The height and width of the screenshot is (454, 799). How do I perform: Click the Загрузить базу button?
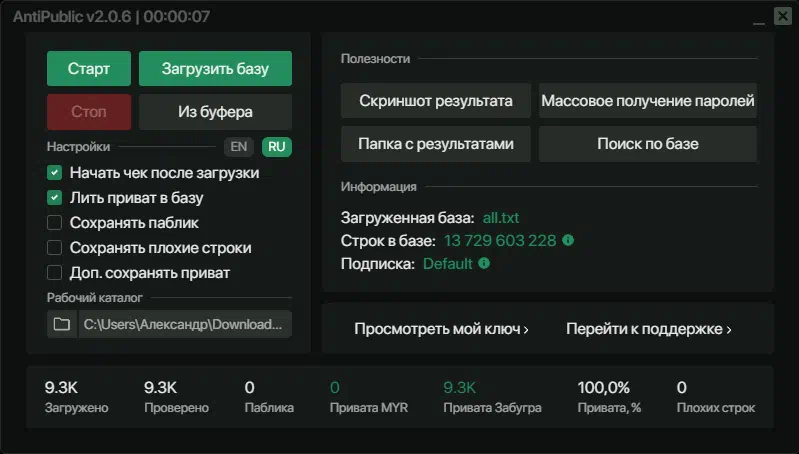[x=215, y=68]
